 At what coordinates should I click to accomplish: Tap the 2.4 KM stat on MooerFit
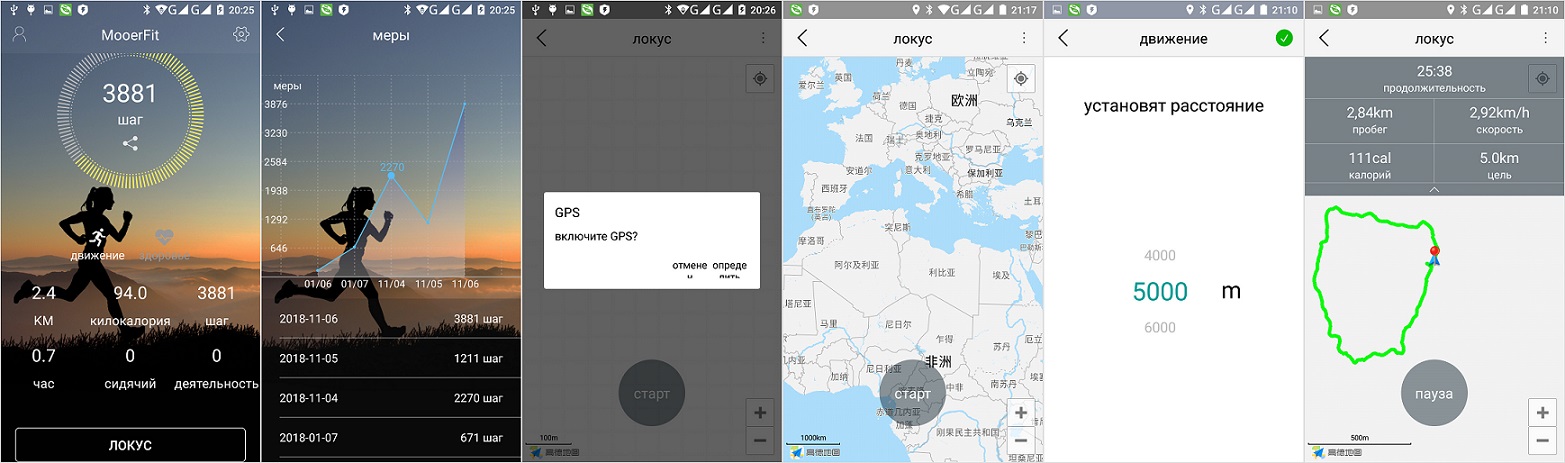(43, 306)
